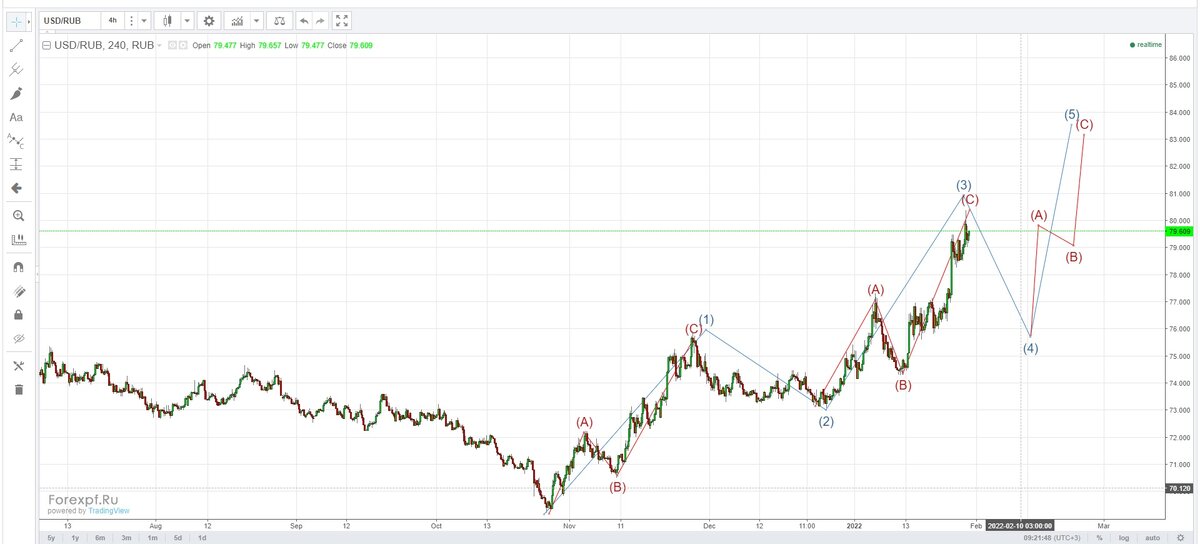The image size is (1200, 544).
Task: Select the prediction and measurement tool
Action: 16,165
